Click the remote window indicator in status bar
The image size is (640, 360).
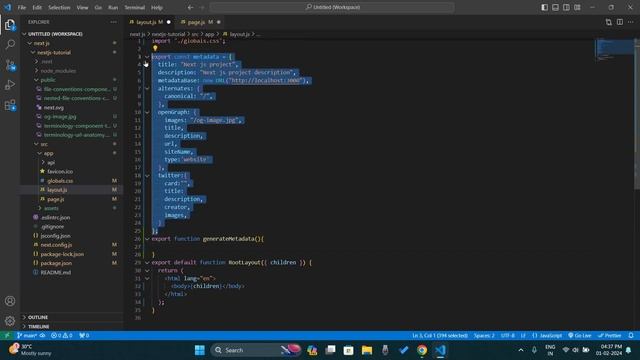pos(7,336)
